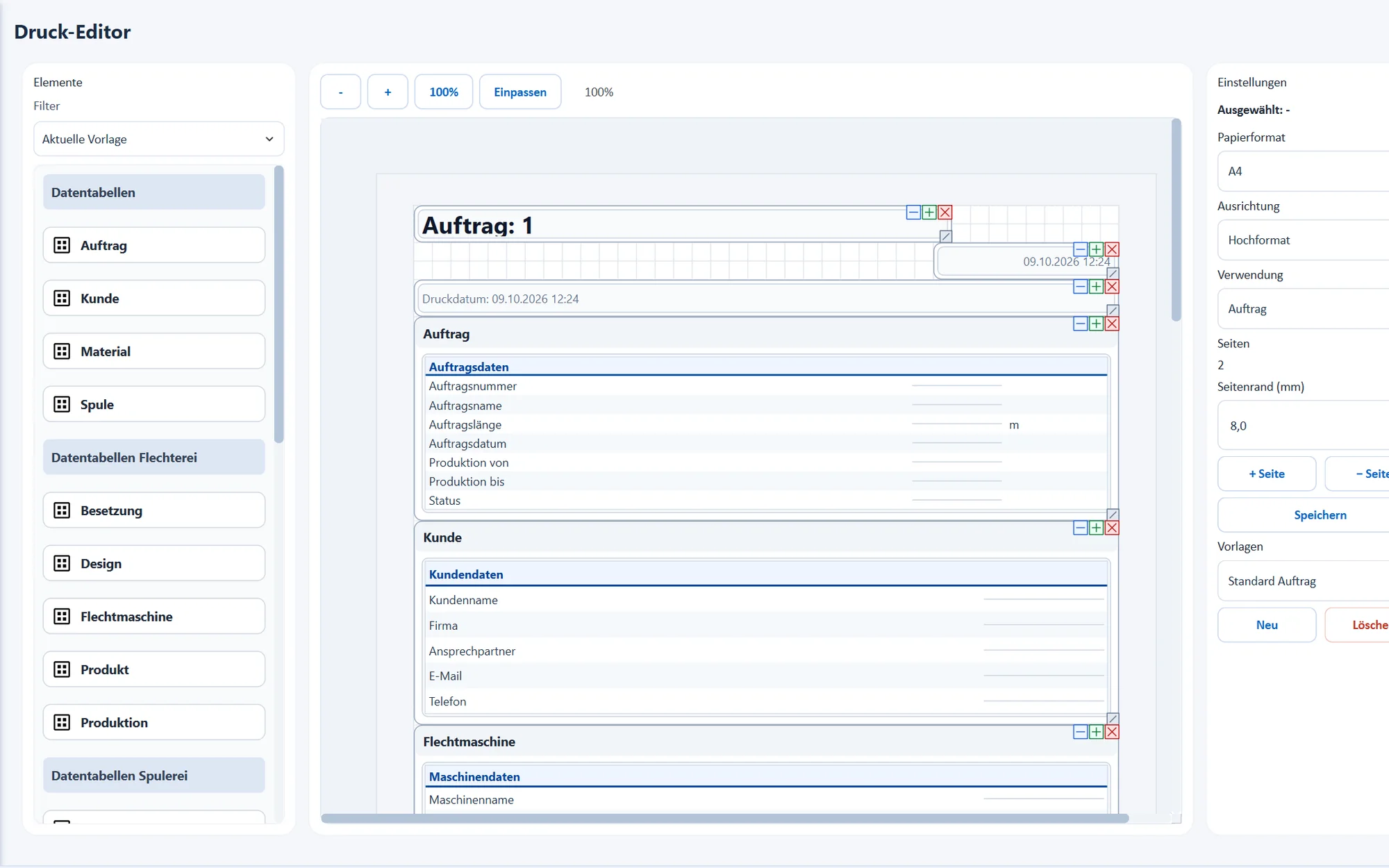Delete the 09.10.2026 12:24 date block with red X
Screen dimensions: 1389x868
pyautogui.click(x=1112, y=249)
